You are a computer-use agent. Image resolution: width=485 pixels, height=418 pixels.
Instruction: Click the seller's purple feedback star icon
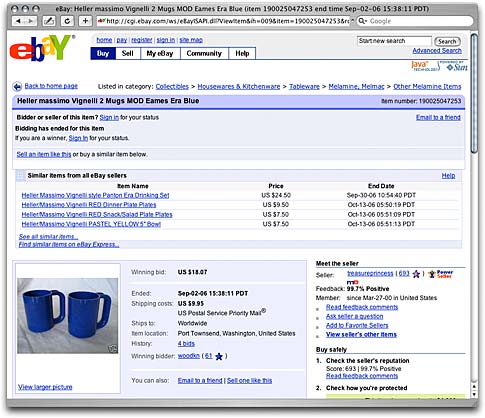click(x=416, y=274)
